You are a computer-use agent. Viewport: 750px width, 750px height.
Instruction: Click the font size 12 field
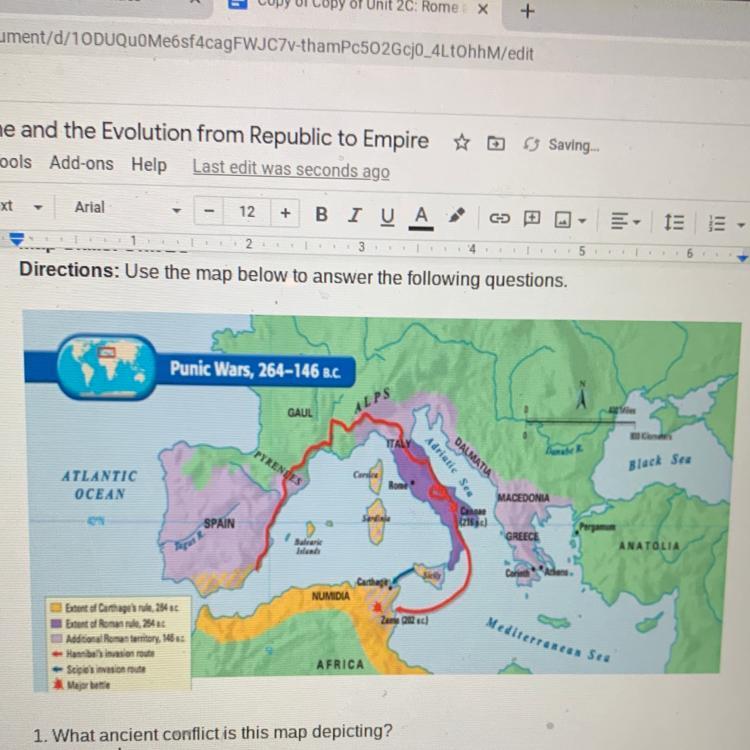(247, 211)
